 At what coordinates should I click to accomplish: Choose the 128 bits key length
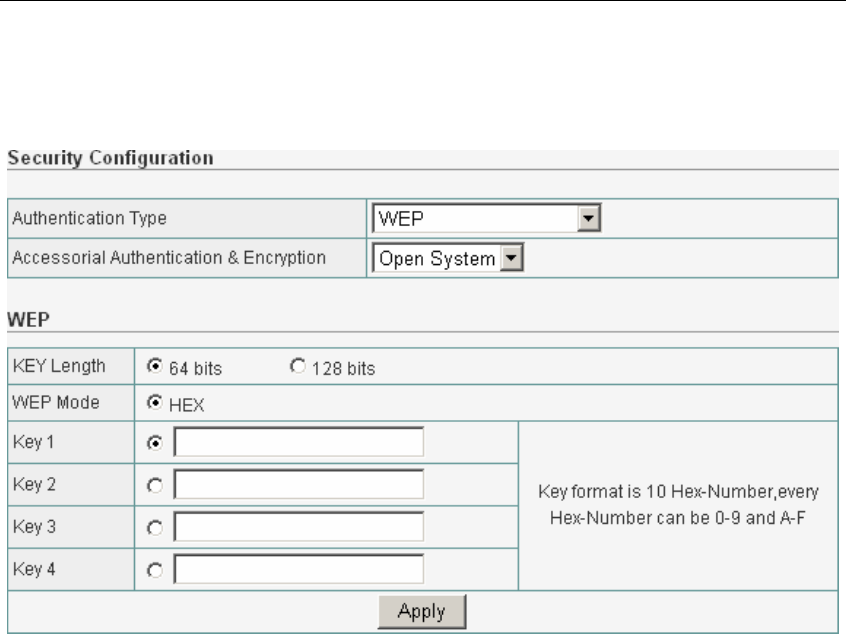point(296,367)
